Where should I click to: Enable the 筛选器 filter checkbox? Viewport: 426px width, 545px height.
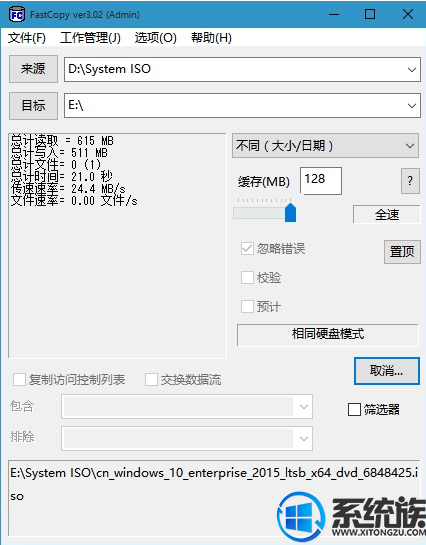pyautogui.click(x=354, y=409)
